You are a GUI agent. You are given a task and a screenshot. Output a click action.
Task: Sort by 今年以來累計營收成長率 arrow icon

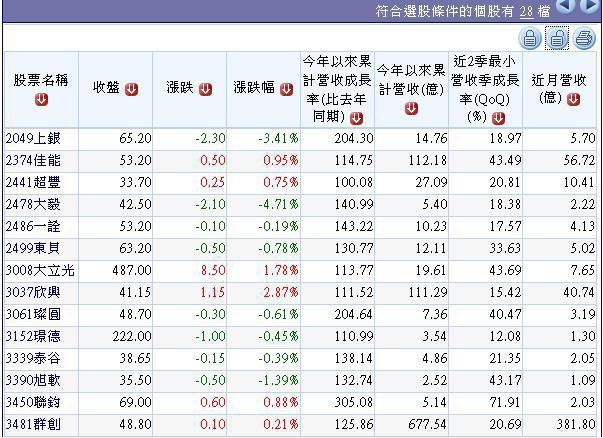point(356,118)
